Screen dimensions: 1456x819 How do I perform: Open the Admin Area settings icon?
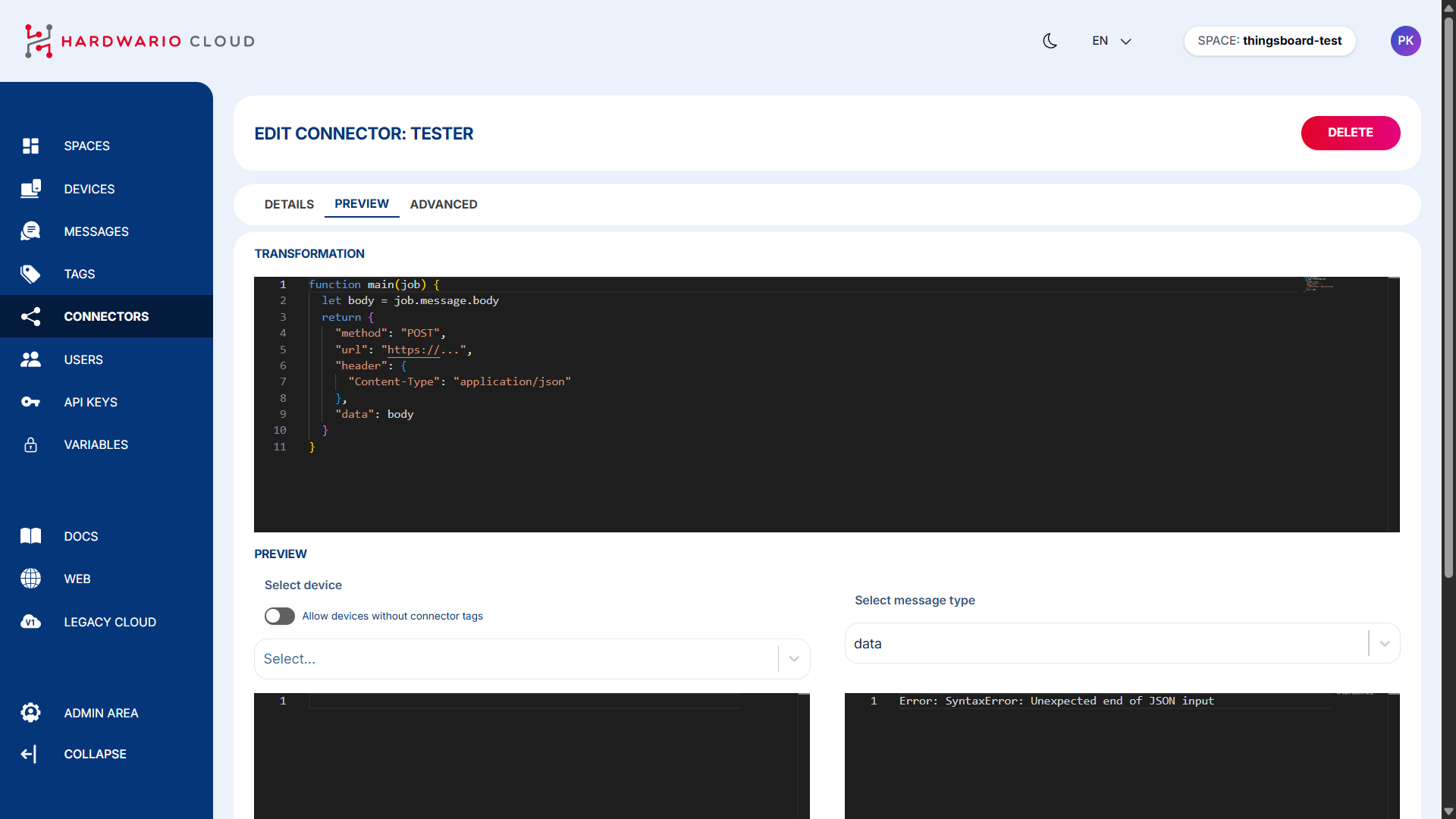[x=30, y=713]
